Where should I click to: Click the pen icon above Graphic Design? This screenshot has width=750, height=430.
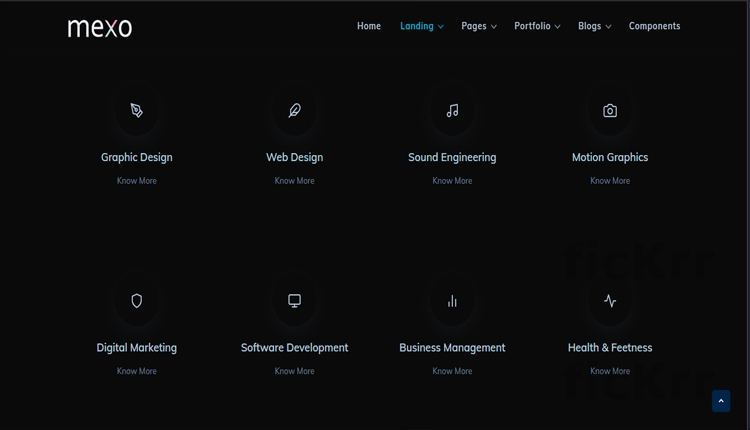pos(137,111)
